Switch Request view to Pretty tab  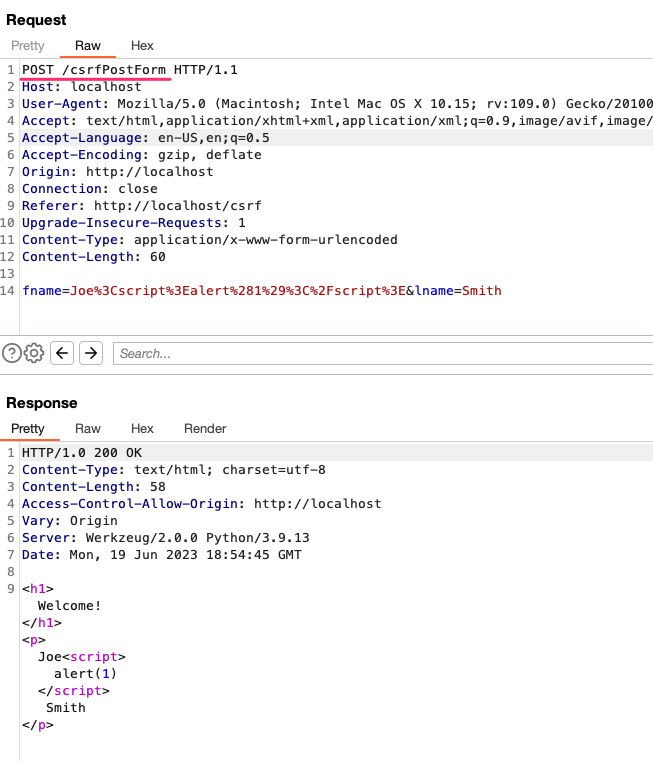point(28,46)
